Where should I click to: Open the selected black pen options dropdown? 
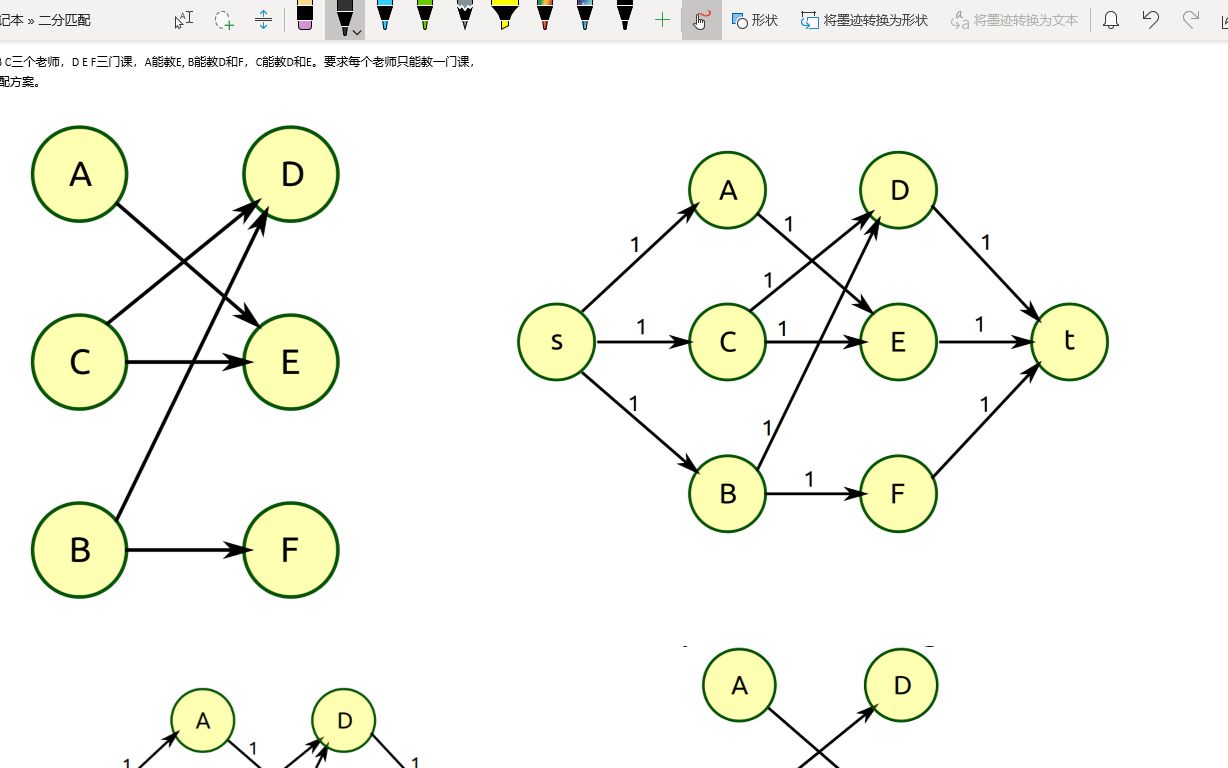[x=357, y=32]
